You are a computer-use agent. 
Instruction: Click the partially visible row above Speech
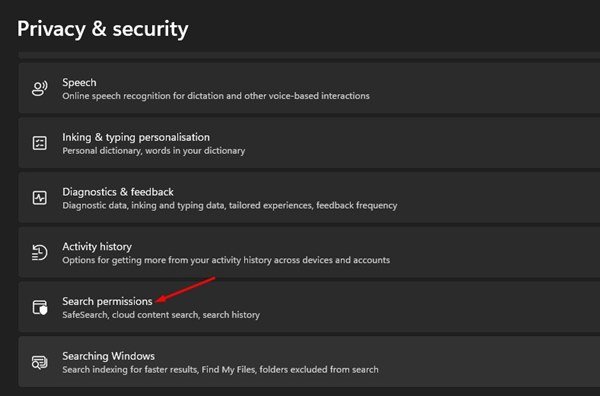click(x=309, y=55)
